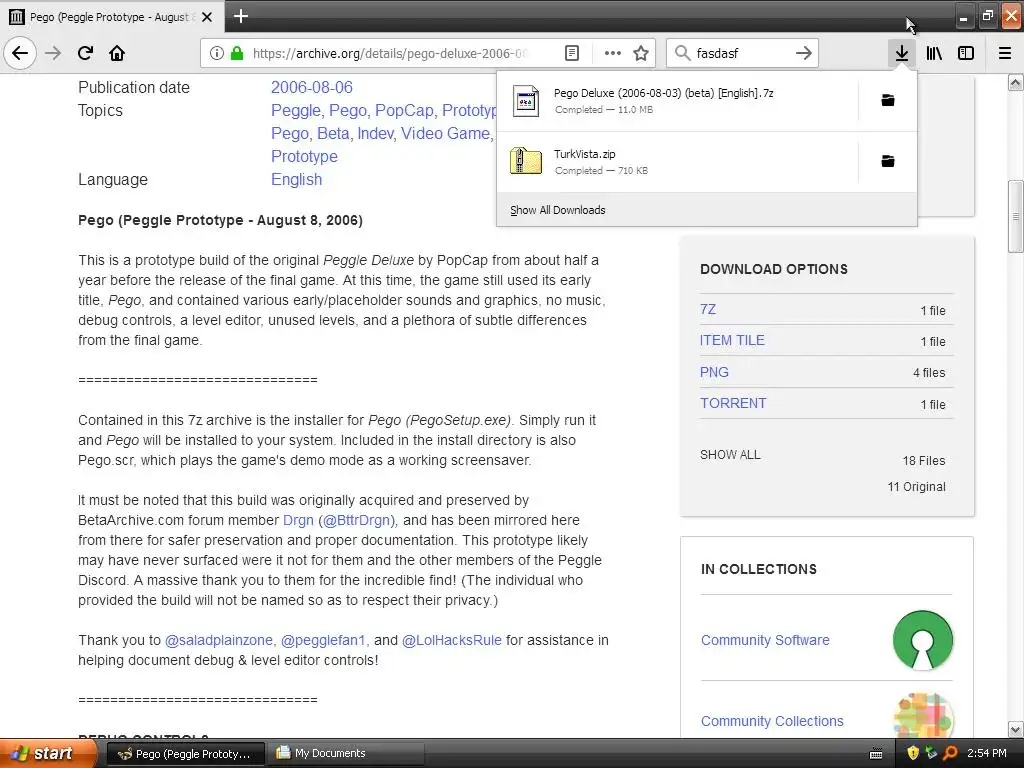Open the @pegglefan1 link
This screenshot has width=1024, height=768.
323,641
